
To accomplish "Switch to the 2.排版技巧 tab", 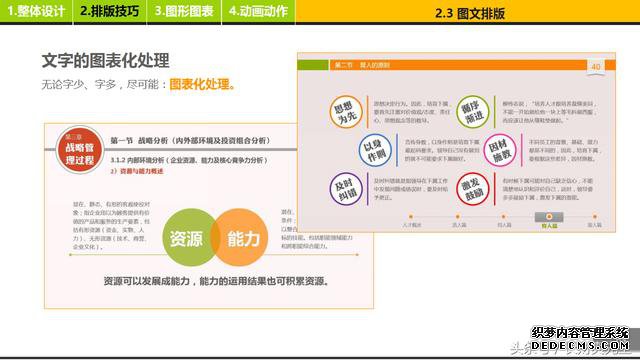I will (109, 11).
